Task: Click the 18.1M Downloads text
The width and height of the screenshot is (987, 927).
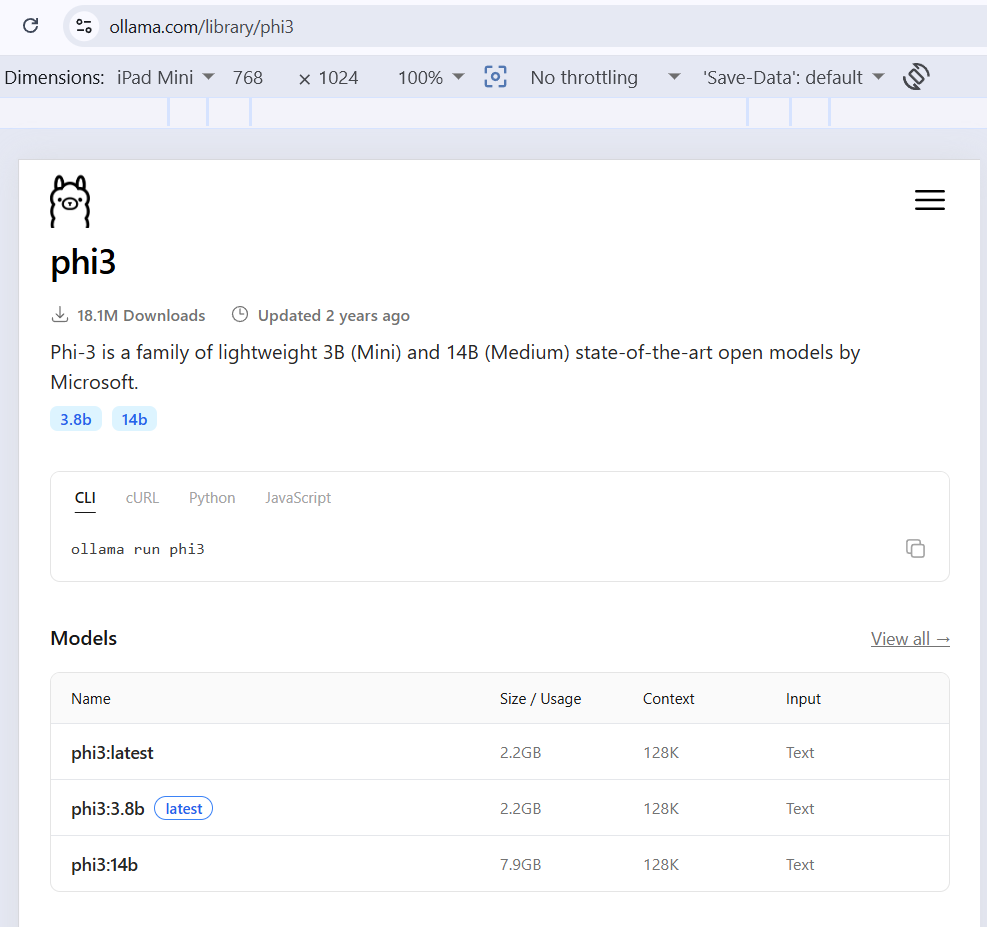Action: click(141, 315)
